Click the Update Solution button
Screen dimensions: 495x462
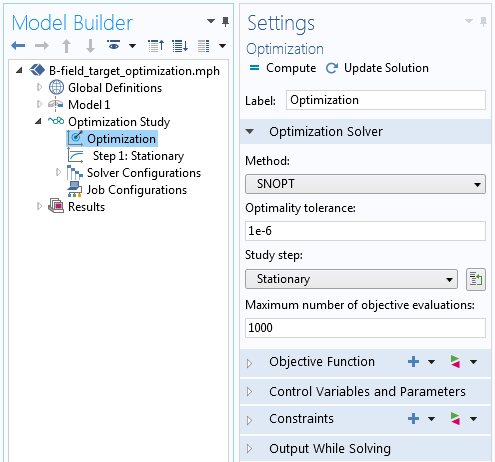pyautogui.click(x=377, y=68)
